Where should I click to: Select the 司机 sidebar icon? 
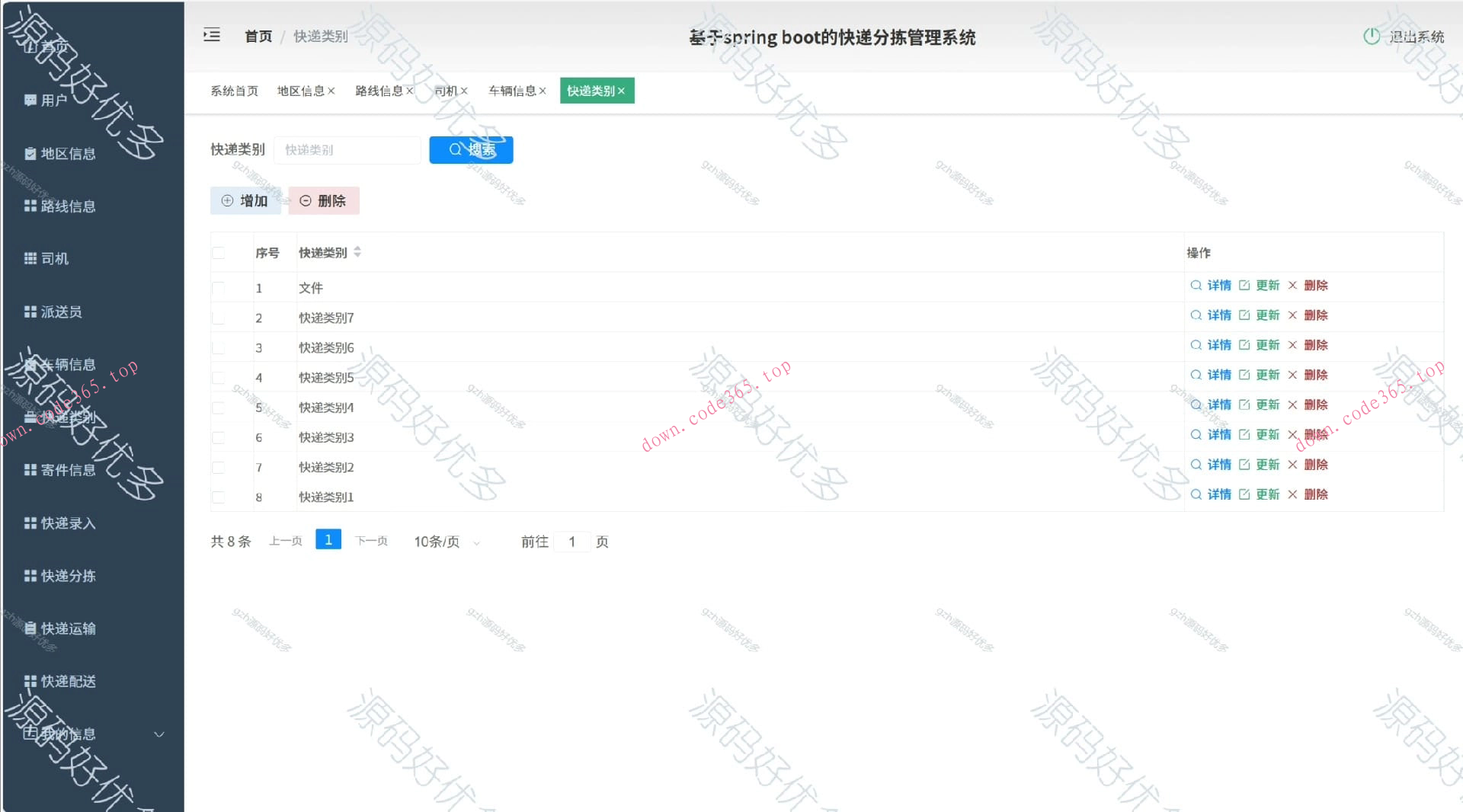(30, 258)
